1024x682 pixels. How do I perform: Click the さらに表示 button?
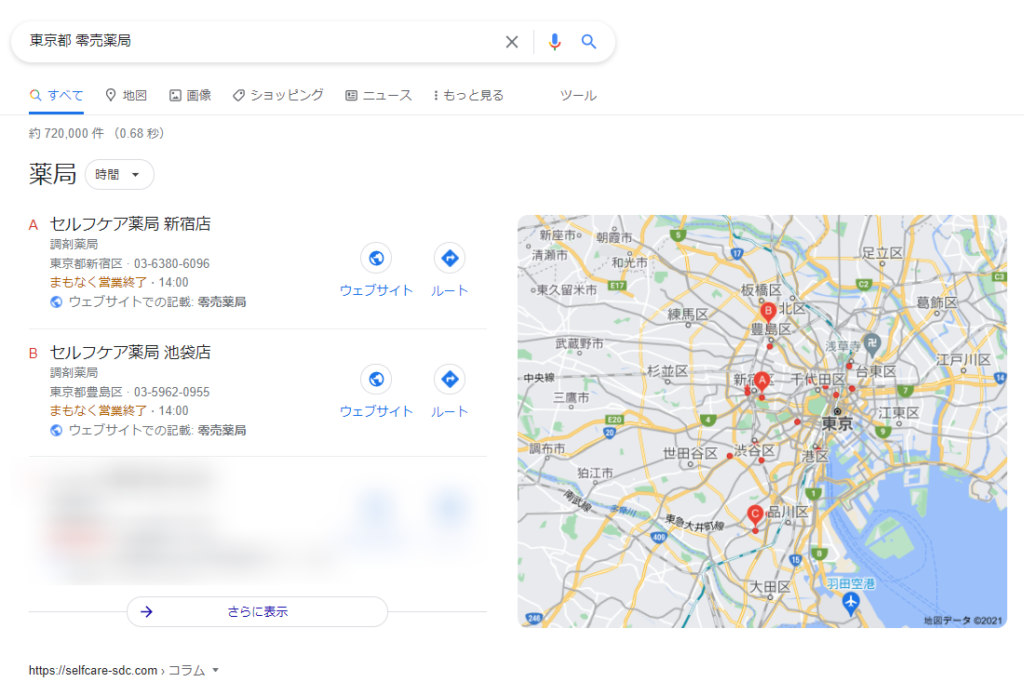click(x=257, y=611)
